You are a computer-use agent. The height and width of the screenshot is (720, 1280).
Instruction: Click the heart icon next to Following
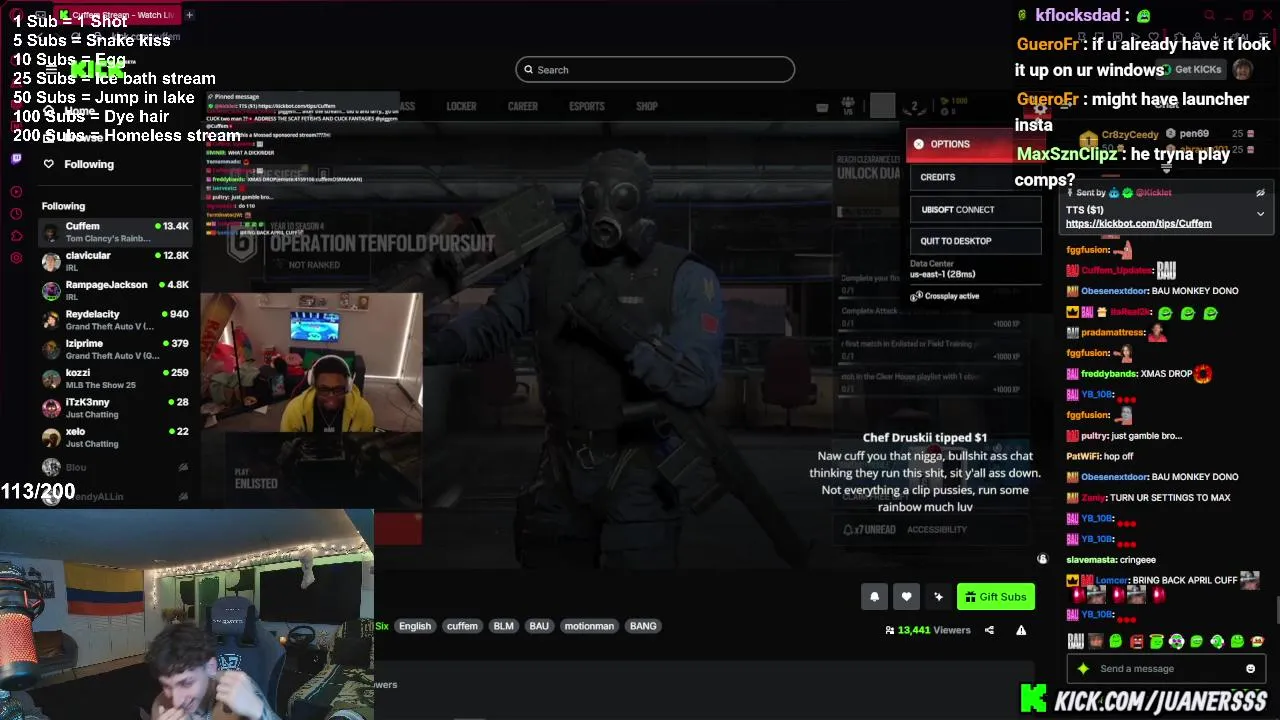pos(48,164)
